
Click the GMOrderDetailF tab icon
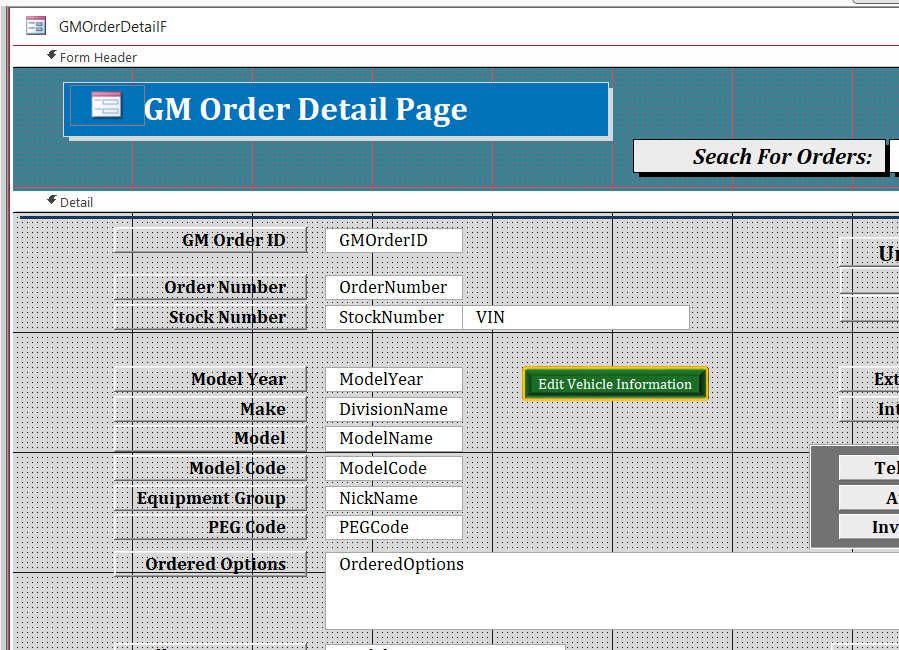[36, 26]
